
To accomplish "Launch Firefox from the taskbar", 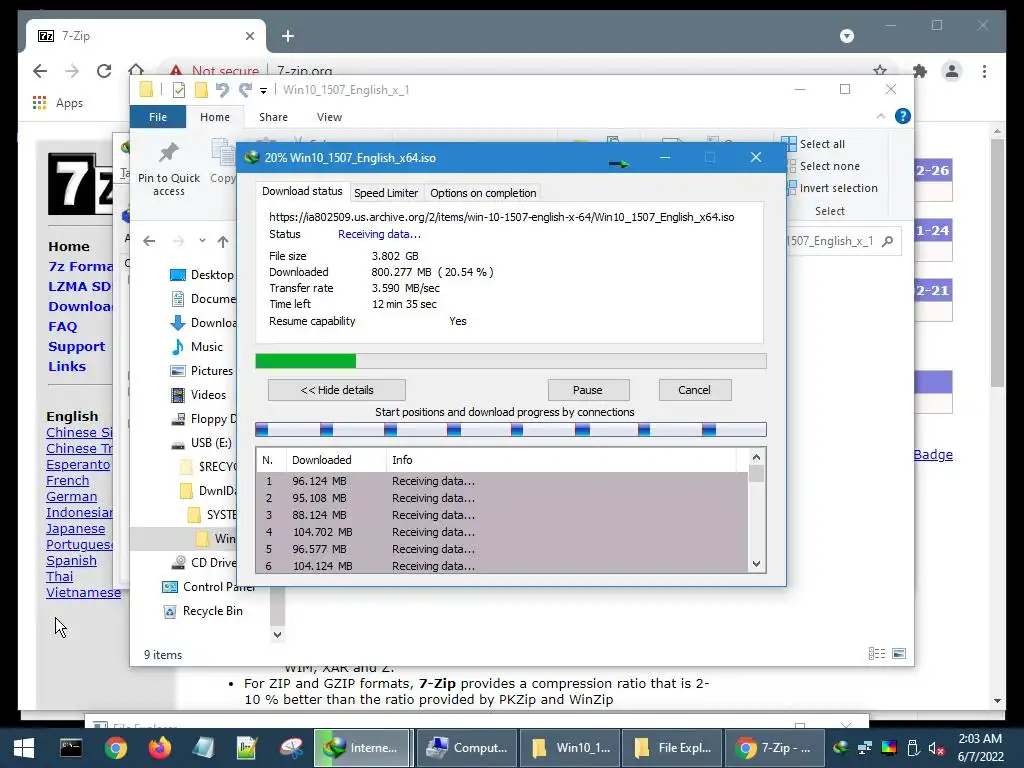I will 159,748.
